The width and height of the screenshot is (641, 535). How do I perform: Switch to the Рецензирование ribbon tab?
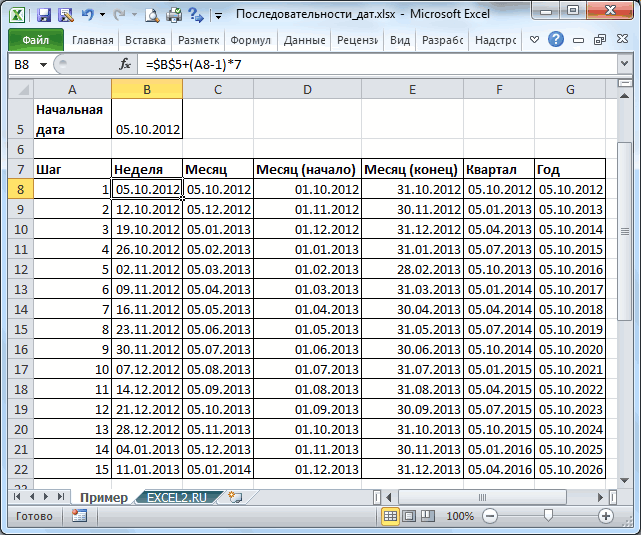[357, 40]
